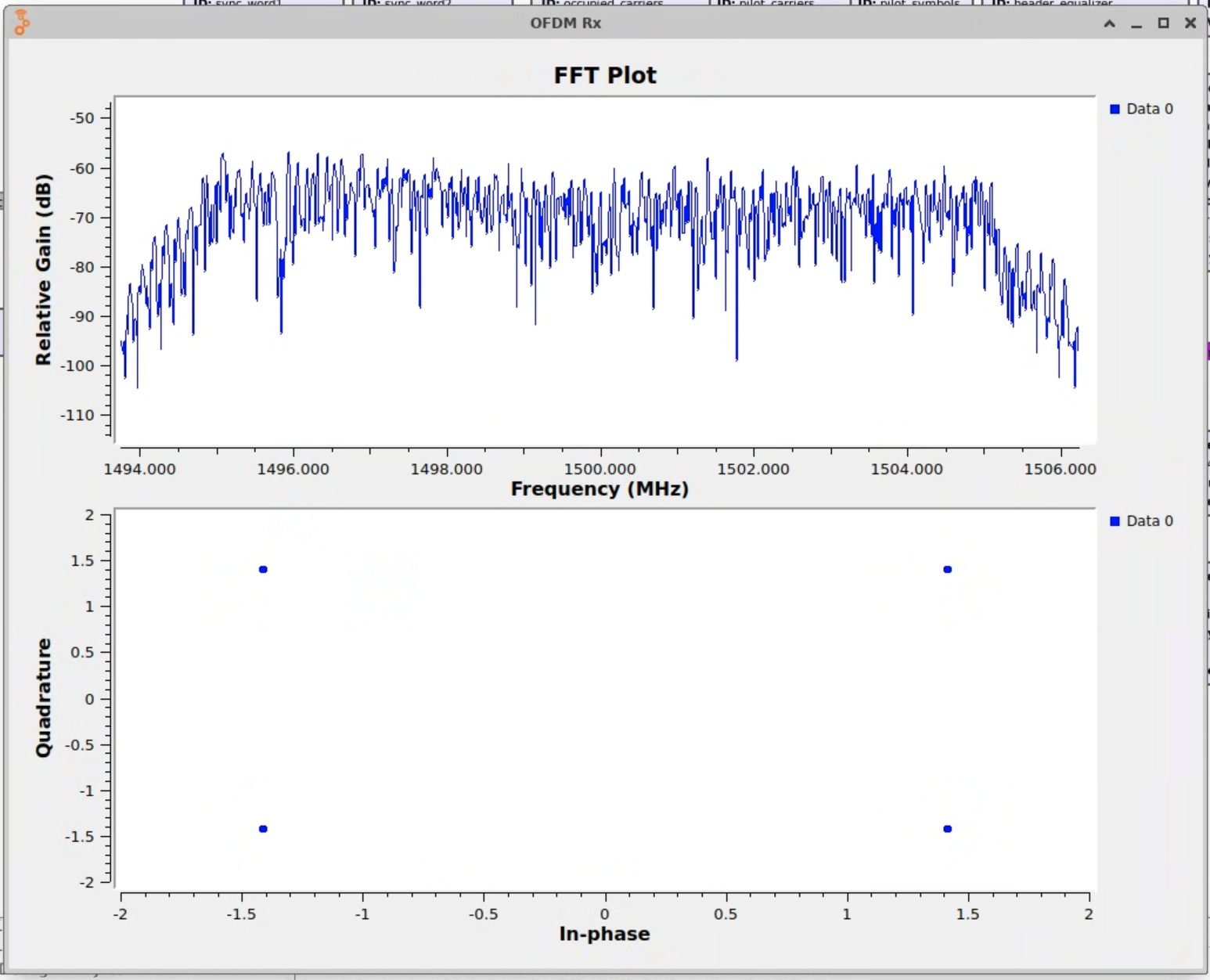Maximize the OFDM Rx window

click(x=1164, y=23)
